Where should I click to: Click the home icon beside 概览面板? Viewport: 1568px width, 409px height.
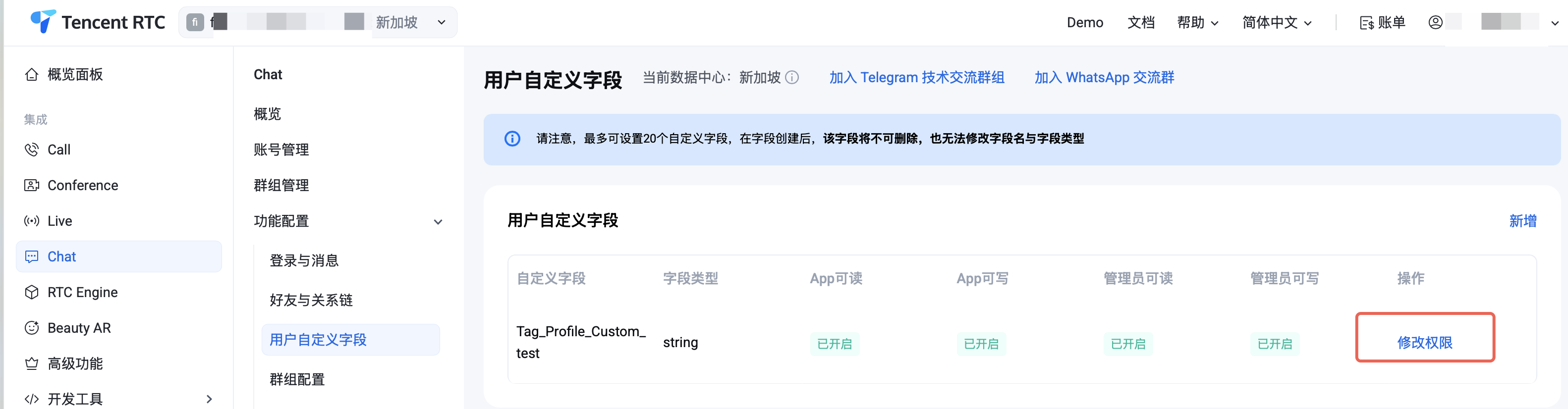32,75
